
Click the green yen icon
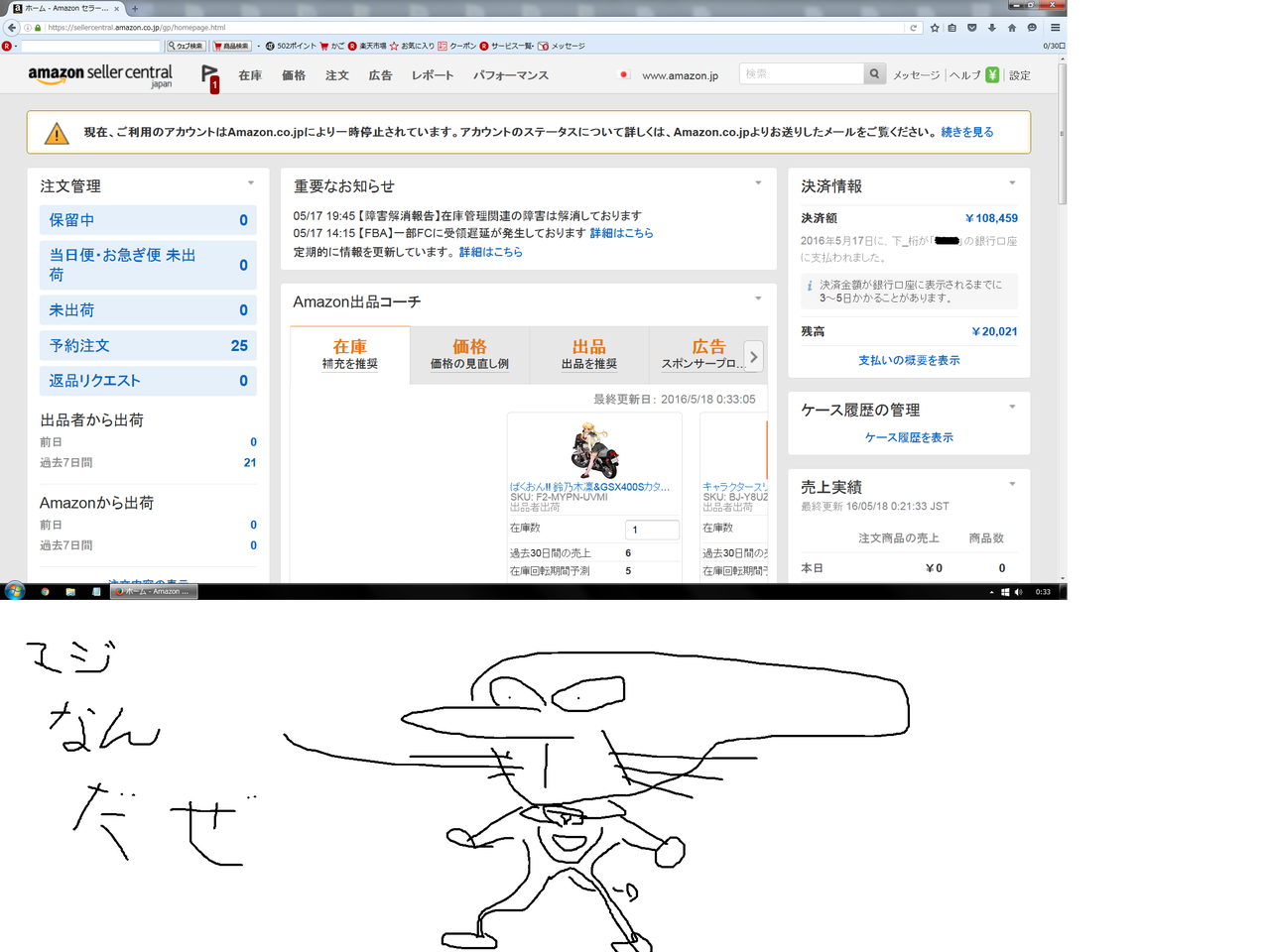[x=992, y=74]
